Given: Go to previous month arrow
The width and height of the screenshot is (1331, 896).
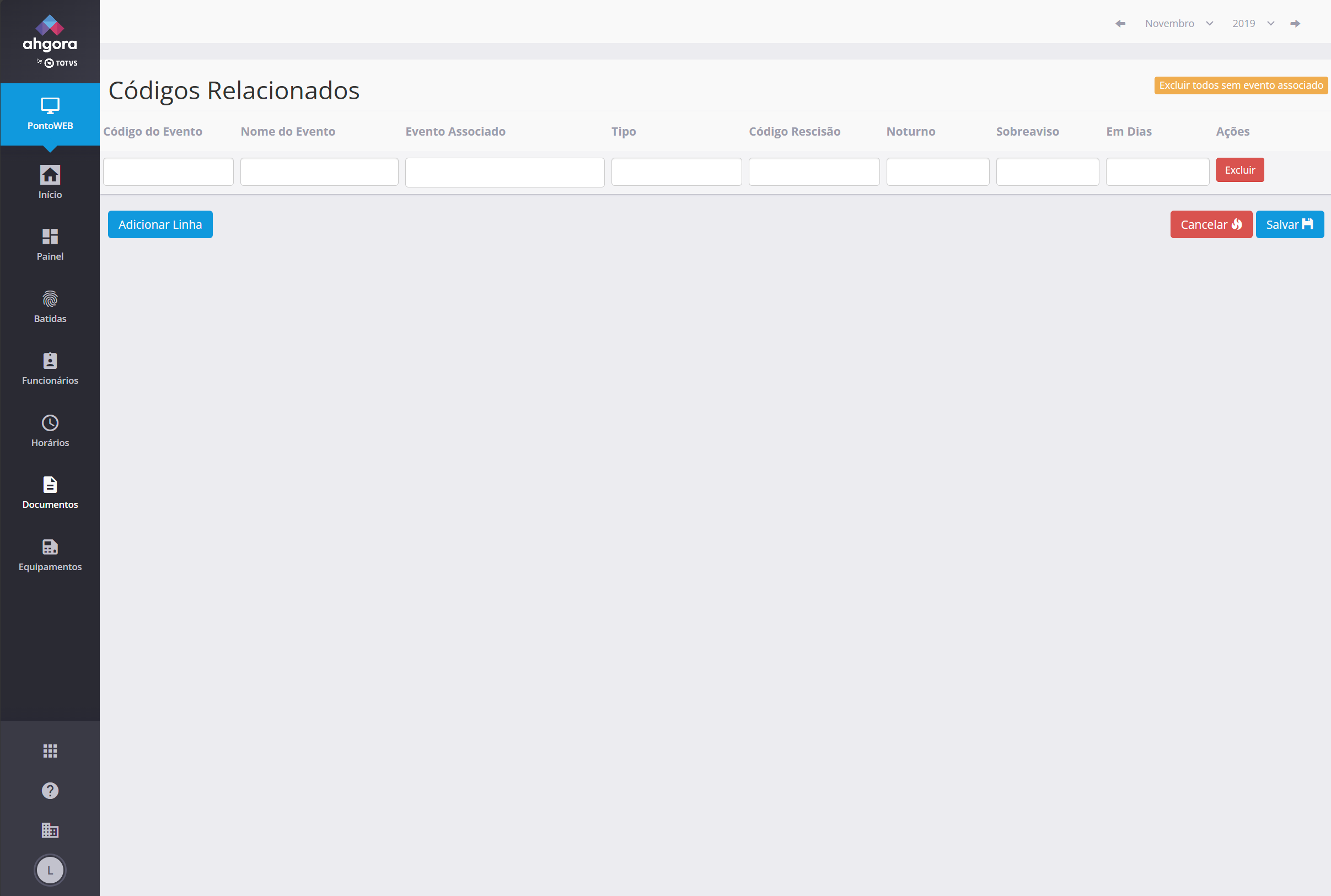Looking at the screenshot, I should 1120,23.
